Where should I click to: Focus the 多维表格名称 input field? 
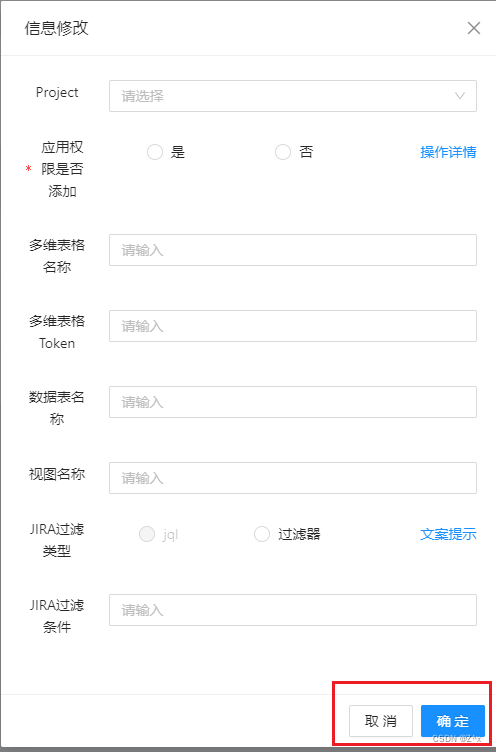click(x=293, y=250)
